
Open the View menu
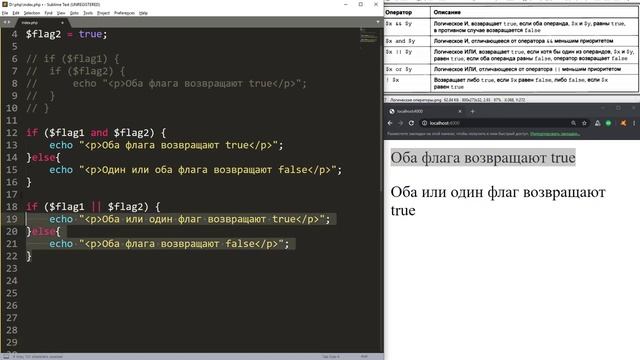61,13
